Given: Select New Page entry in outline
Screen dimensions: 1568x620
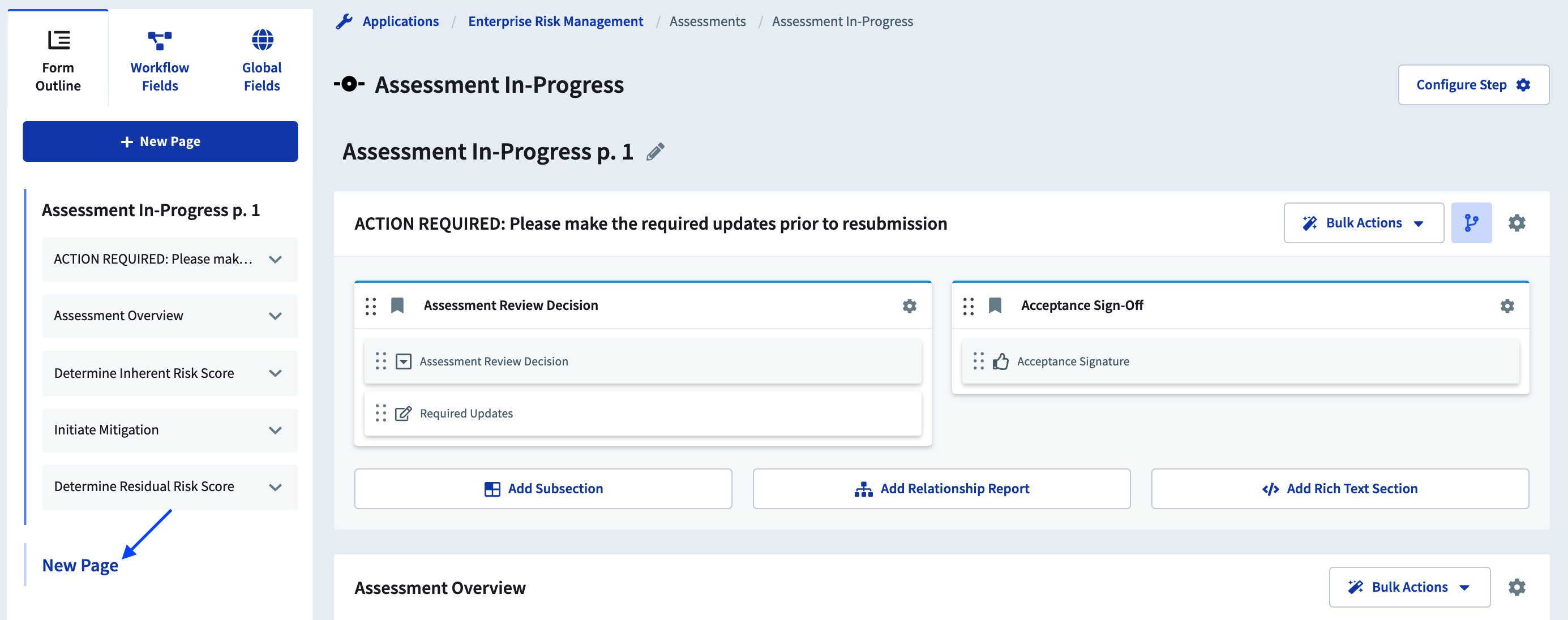Looking at the screenshot, I should [80, 565].
